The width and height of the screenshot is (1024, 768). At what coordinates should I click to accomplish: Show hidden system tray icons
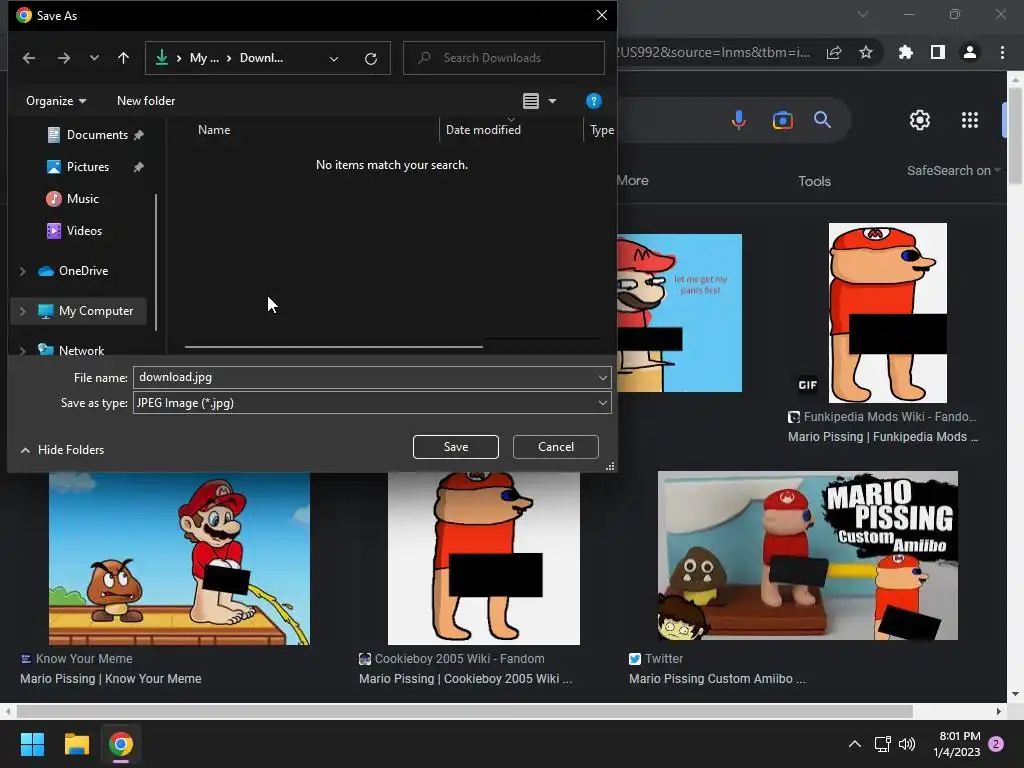click(x=854, y=744)
